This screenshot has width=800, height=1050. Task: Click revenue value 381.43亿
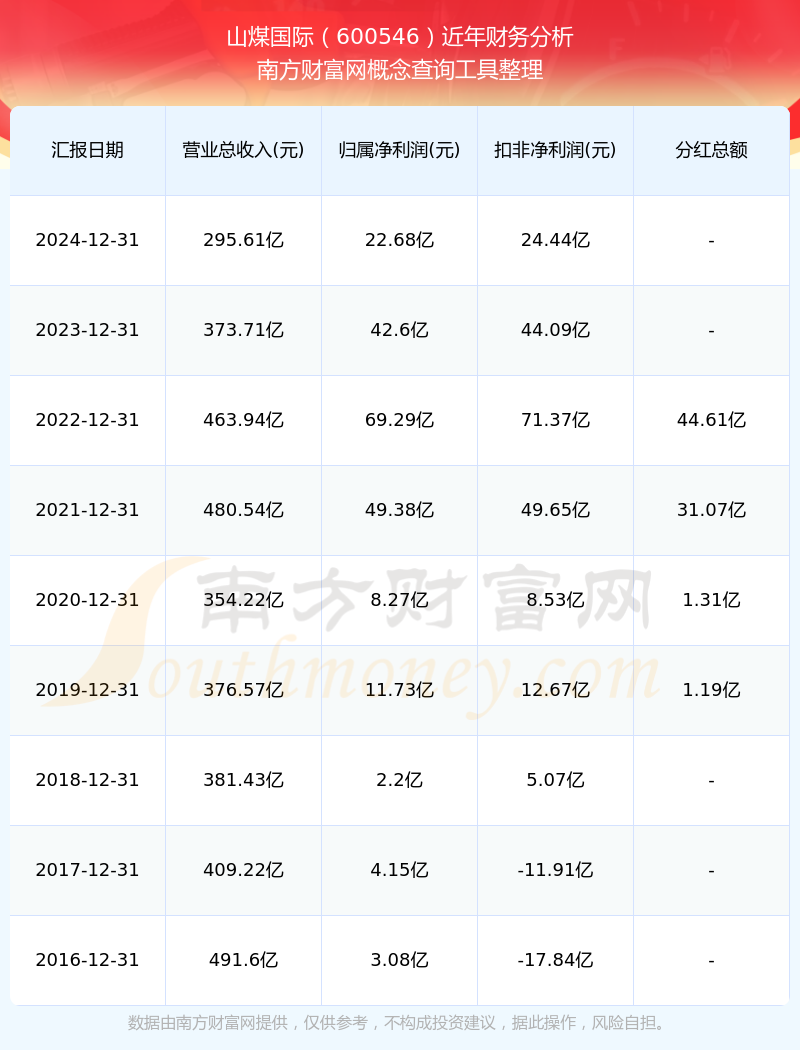point(244,780)
